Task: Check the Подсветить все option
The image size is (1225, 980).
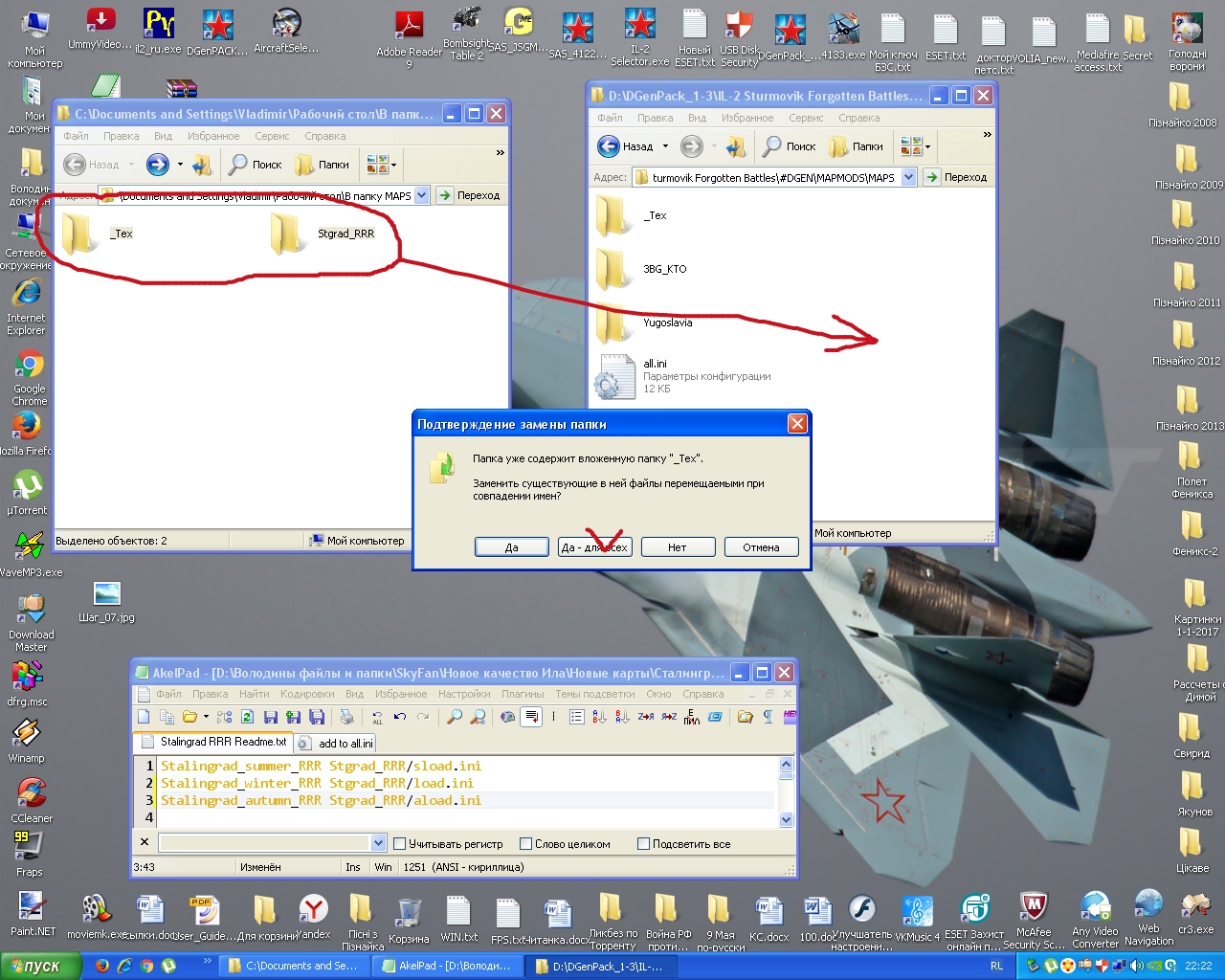Action: (x=644, y=844)
